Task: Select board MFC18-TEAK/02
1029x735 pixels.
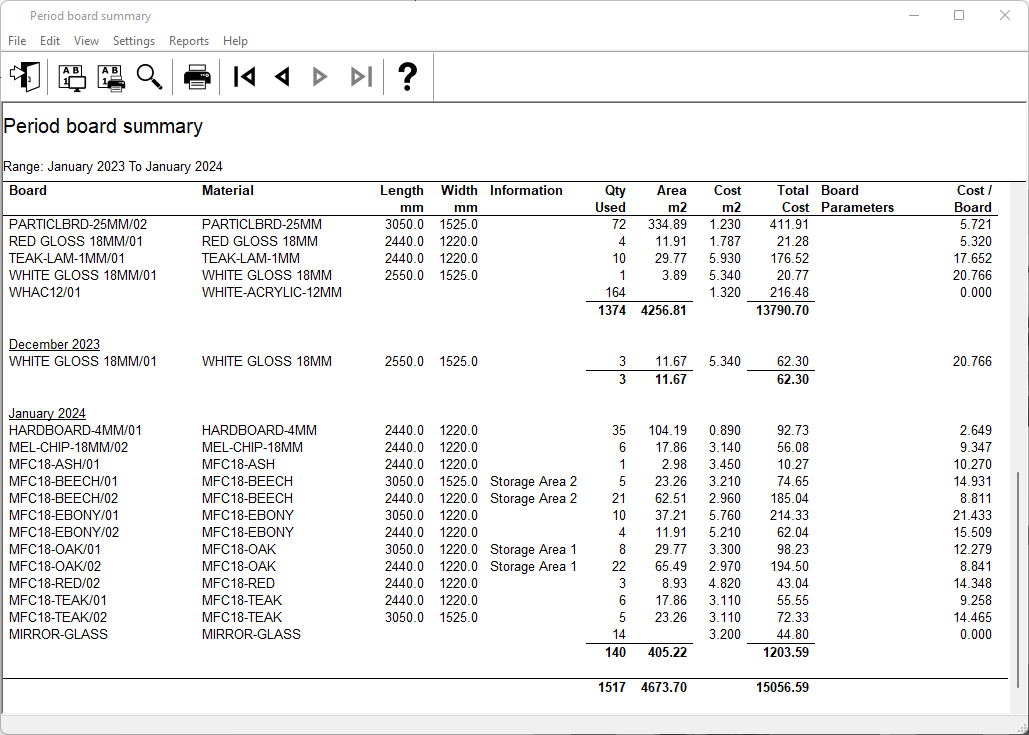Action: click(x=58, y=618)
